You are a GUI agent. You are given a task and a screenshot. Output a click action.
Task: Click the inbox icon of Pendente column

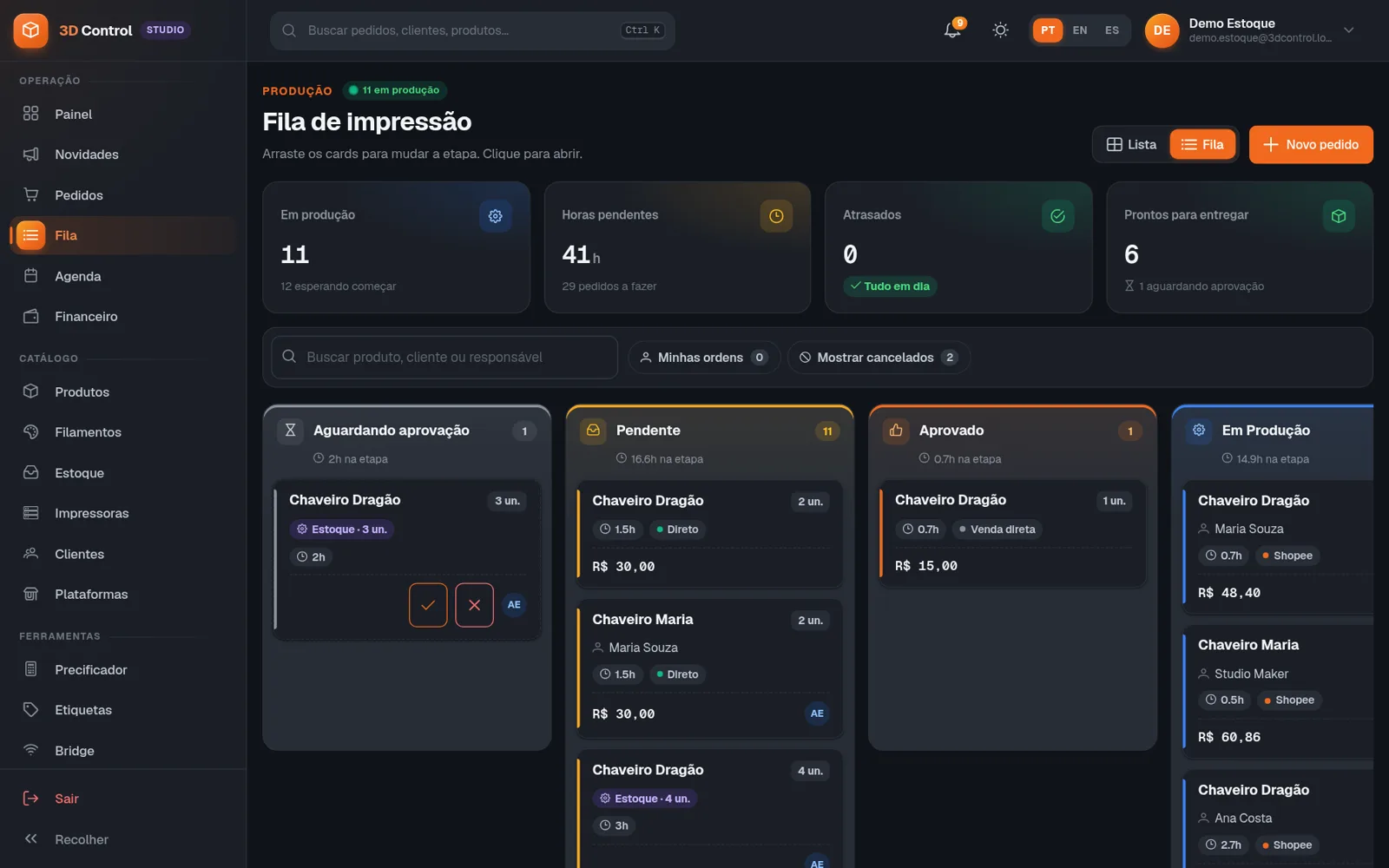click(594, 431)
